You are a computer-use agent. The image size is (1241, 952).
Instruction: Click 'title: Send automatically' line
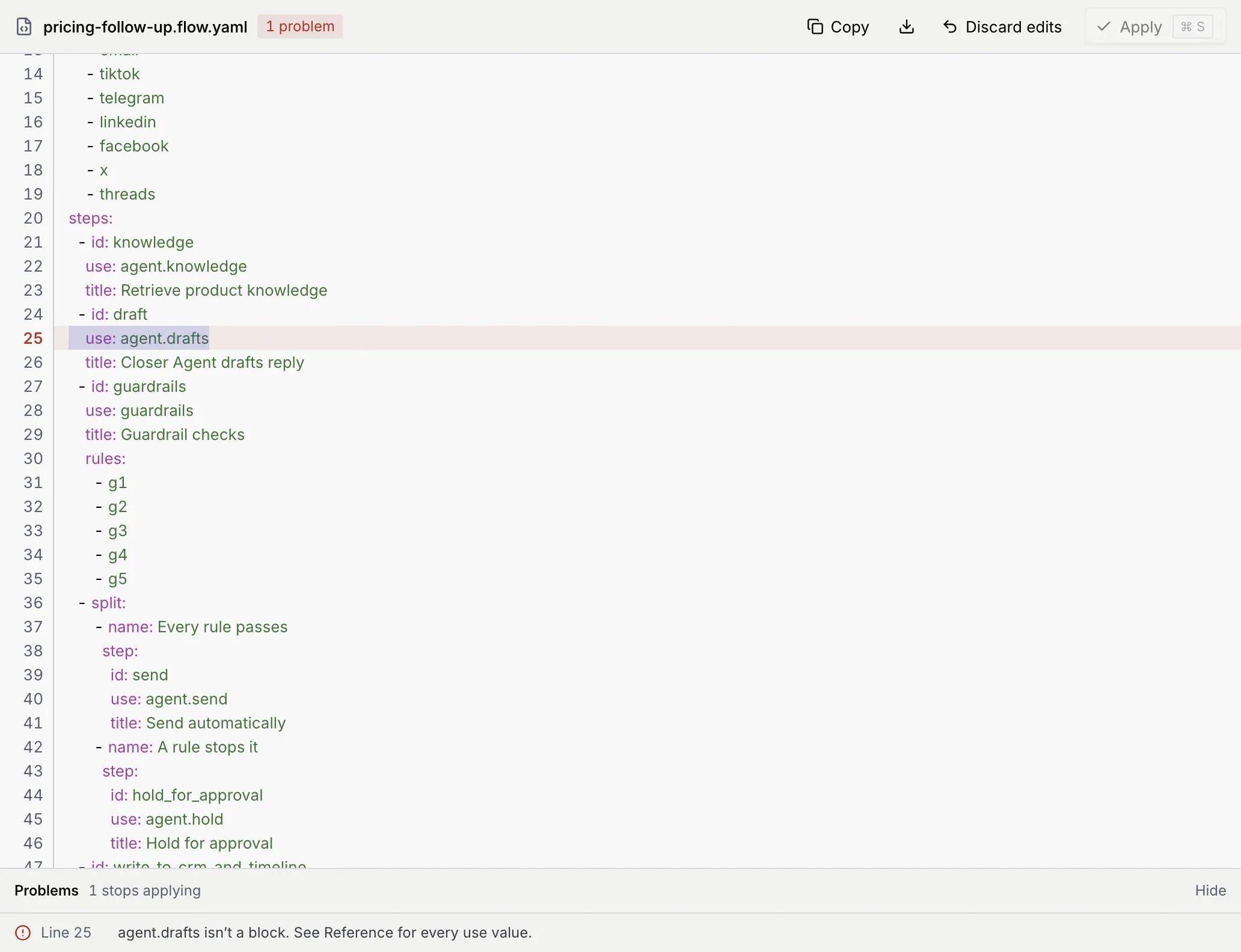click(198, 723)
